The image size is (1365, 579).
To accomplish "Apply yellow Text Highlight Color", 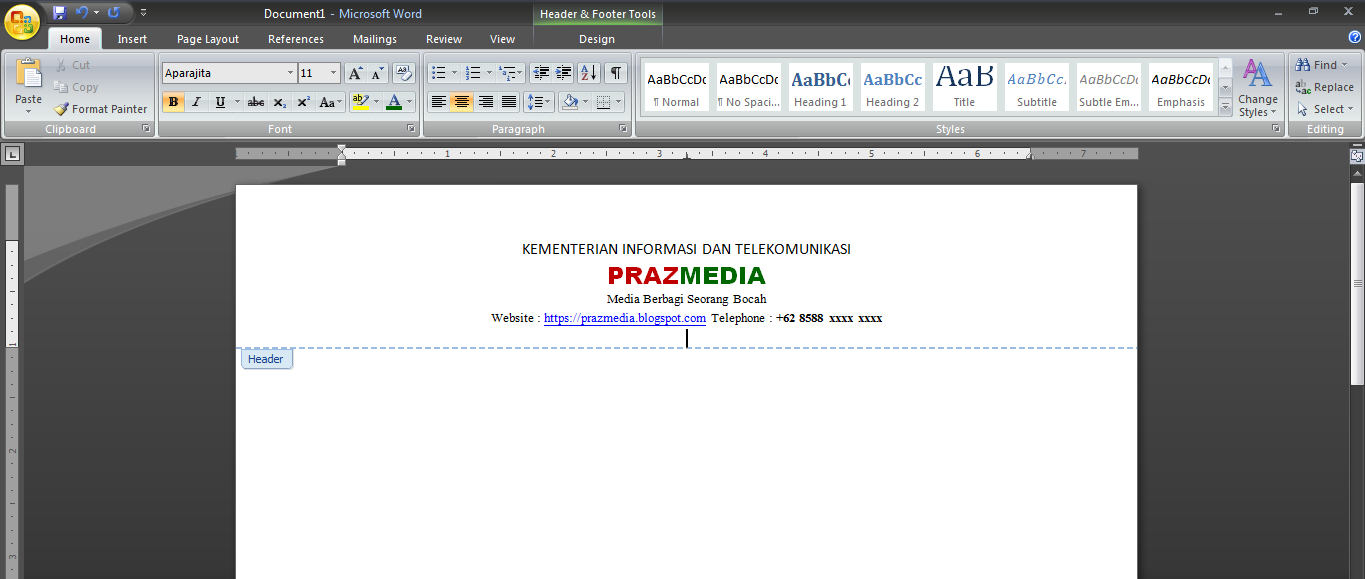I will (x=361, y=102).
